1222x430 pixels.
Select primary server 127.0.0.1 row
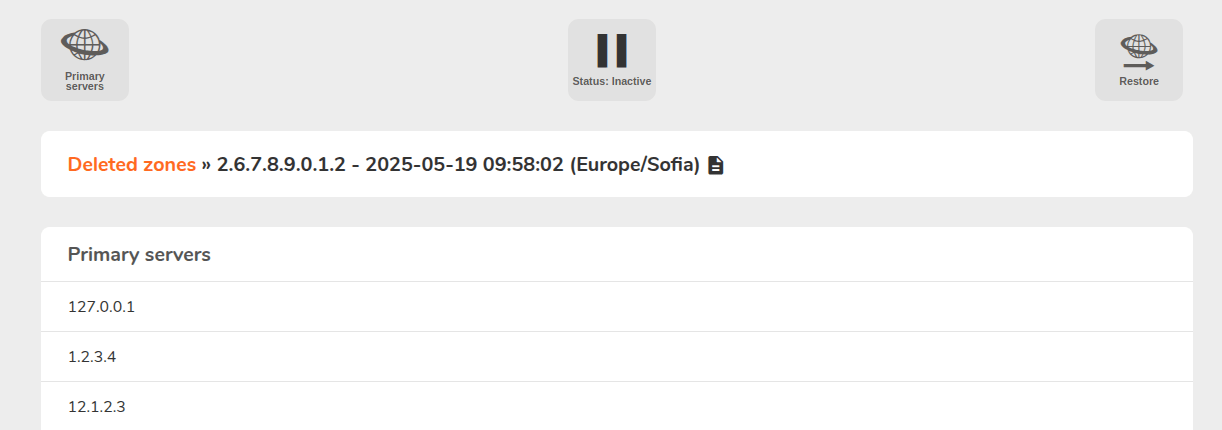[x=617, y=307]
